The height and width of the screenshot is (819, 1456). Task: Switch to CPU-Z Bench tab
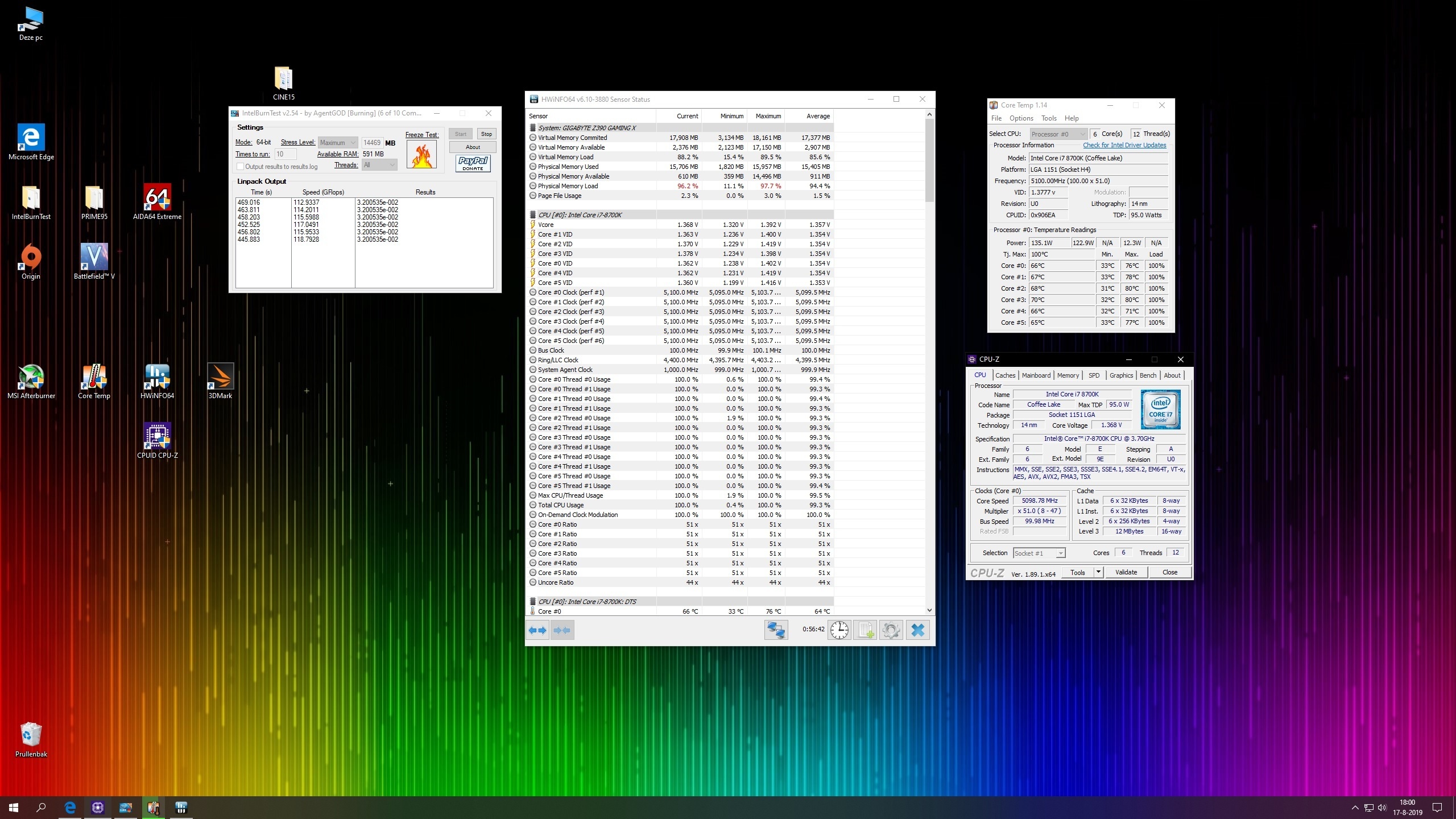point(1148,375)
